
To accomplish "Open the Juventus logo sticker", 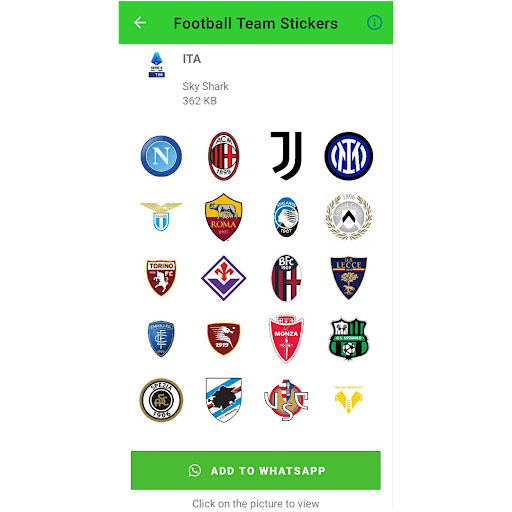I will pos(286,156).
